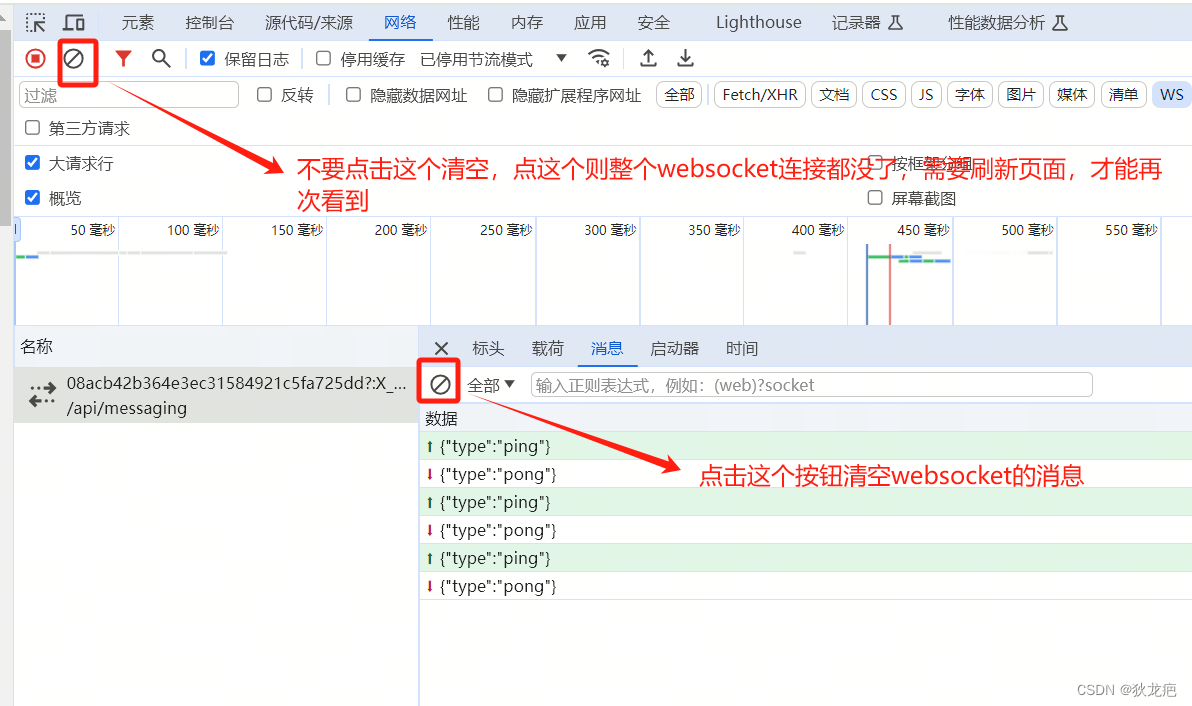Clear the network log
This screenshot has width=1192, height=706.
click(74, 59)
